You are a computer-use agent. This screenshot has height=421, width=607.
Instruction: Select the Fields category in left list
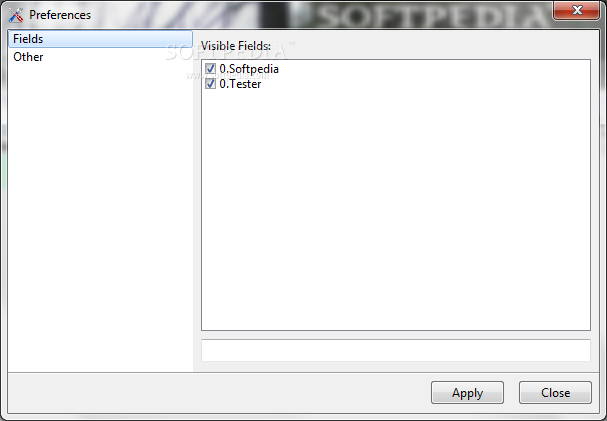pos(100,39)
